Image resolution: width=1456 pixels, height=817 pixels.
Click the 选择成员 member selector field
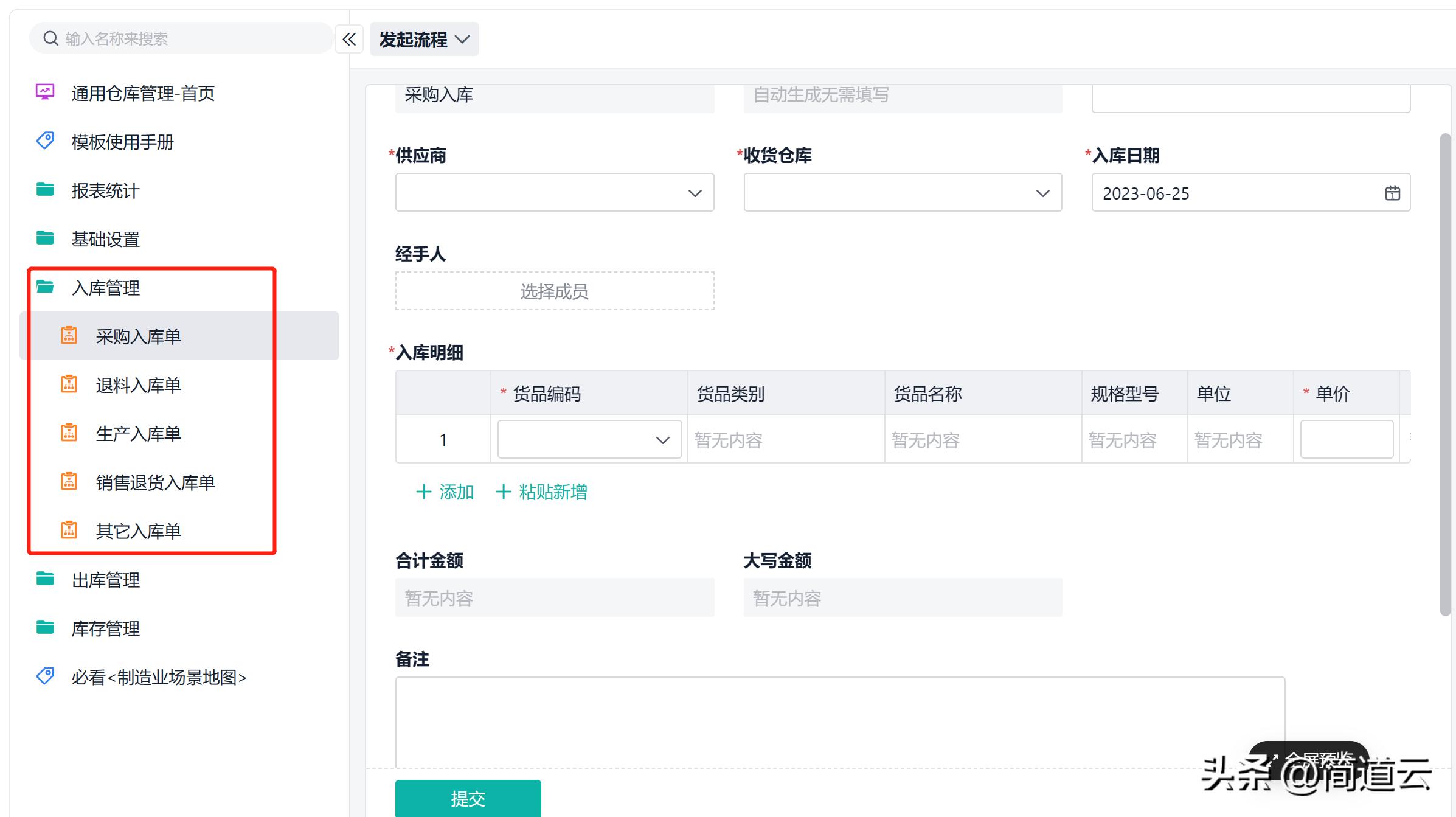pyautogui.click(x=554, y=291)
